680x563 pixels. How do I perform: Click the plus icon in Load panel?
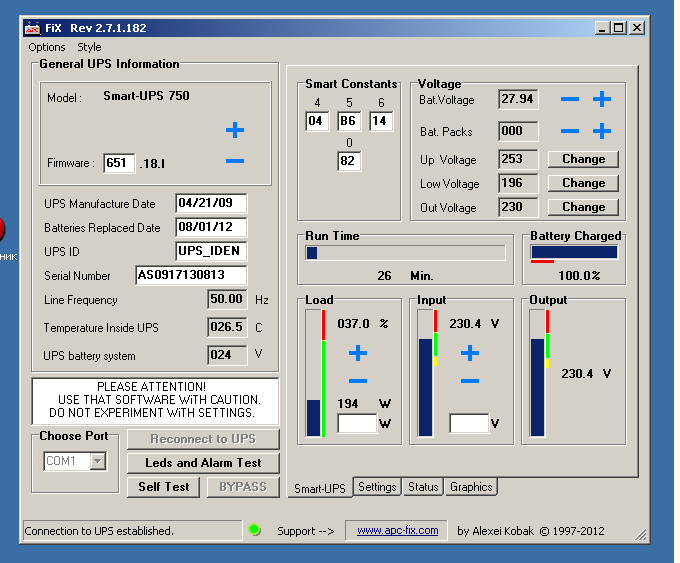pos(357,353)
